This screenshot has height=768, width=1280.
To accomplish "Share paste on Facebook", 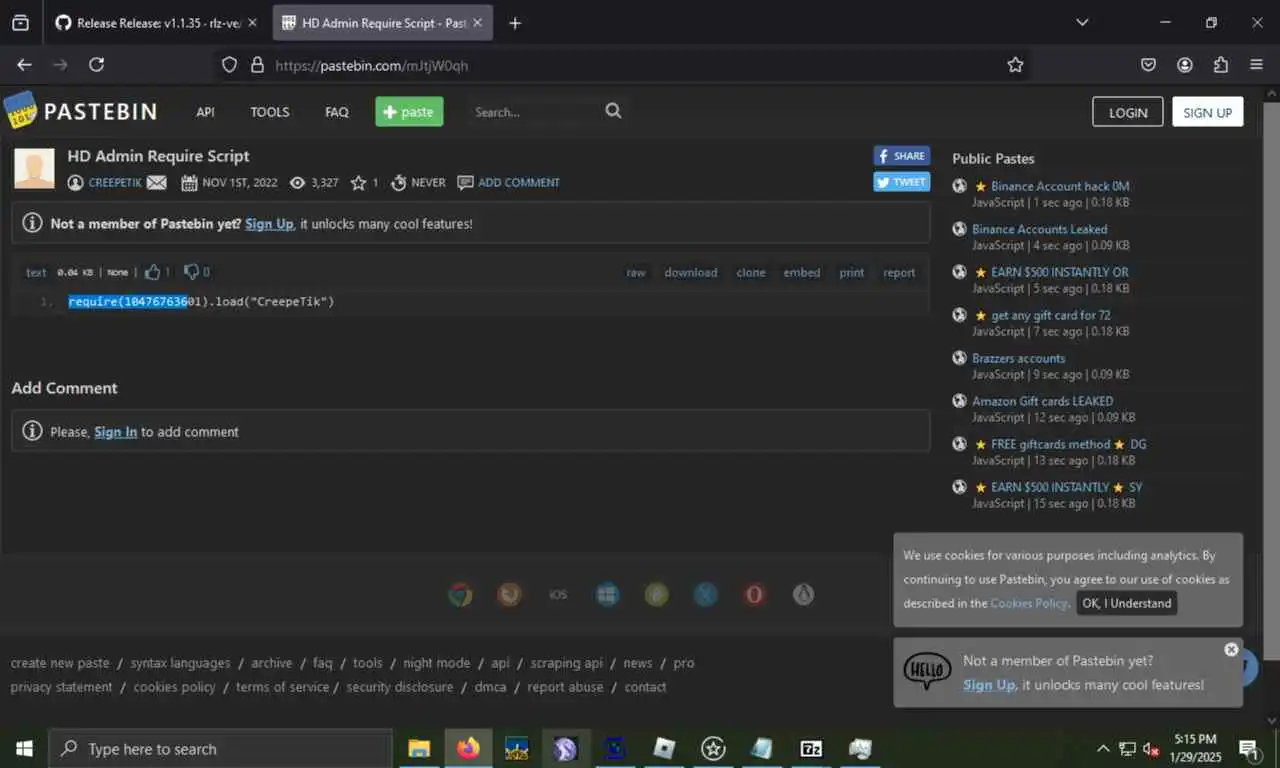I will tap(901, 156).
